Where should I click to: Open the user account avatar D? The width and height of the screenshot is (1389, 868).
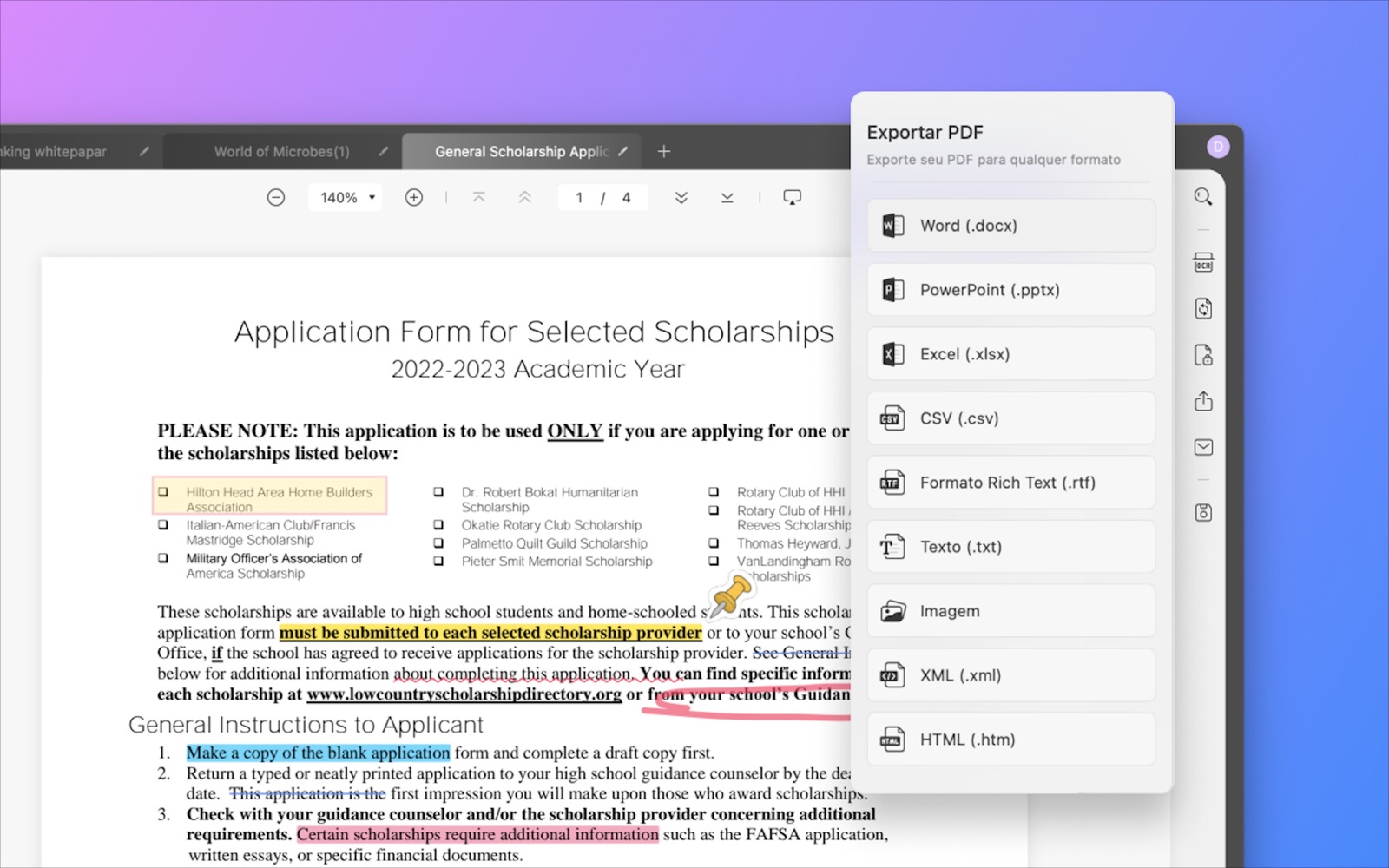click(1218, 147)
